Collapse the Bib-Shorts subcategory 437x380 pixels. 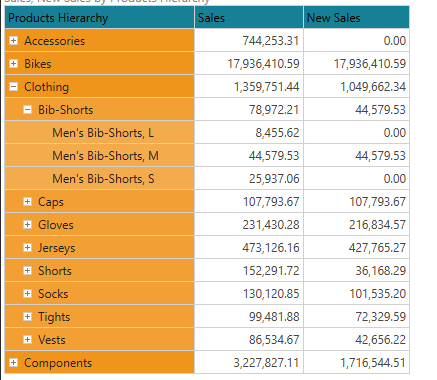(x=27, y=110)
